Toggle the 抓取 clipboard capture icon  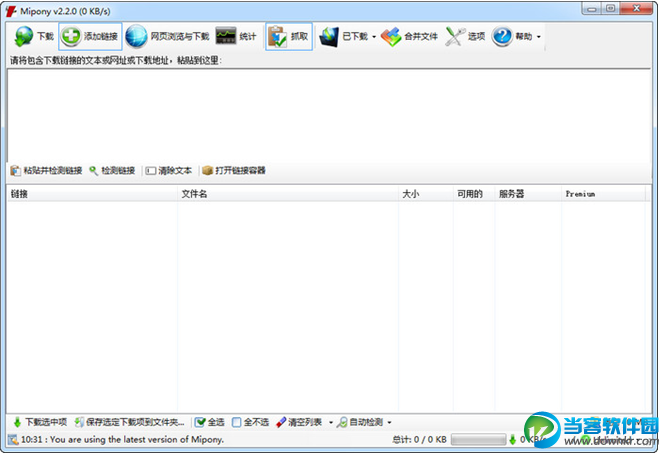click(x=277, y=37)
